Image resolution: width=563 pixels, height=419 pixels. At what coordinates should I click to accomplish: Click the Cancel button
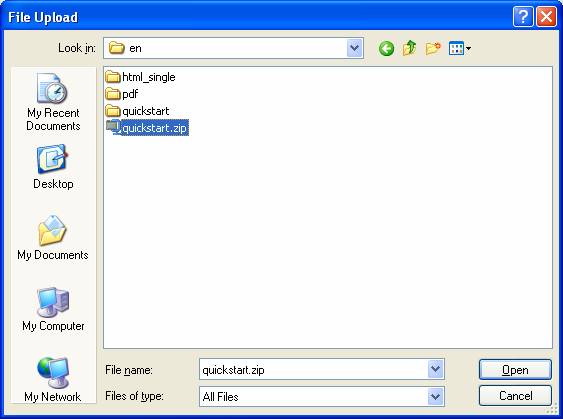(x=515, y=396)
